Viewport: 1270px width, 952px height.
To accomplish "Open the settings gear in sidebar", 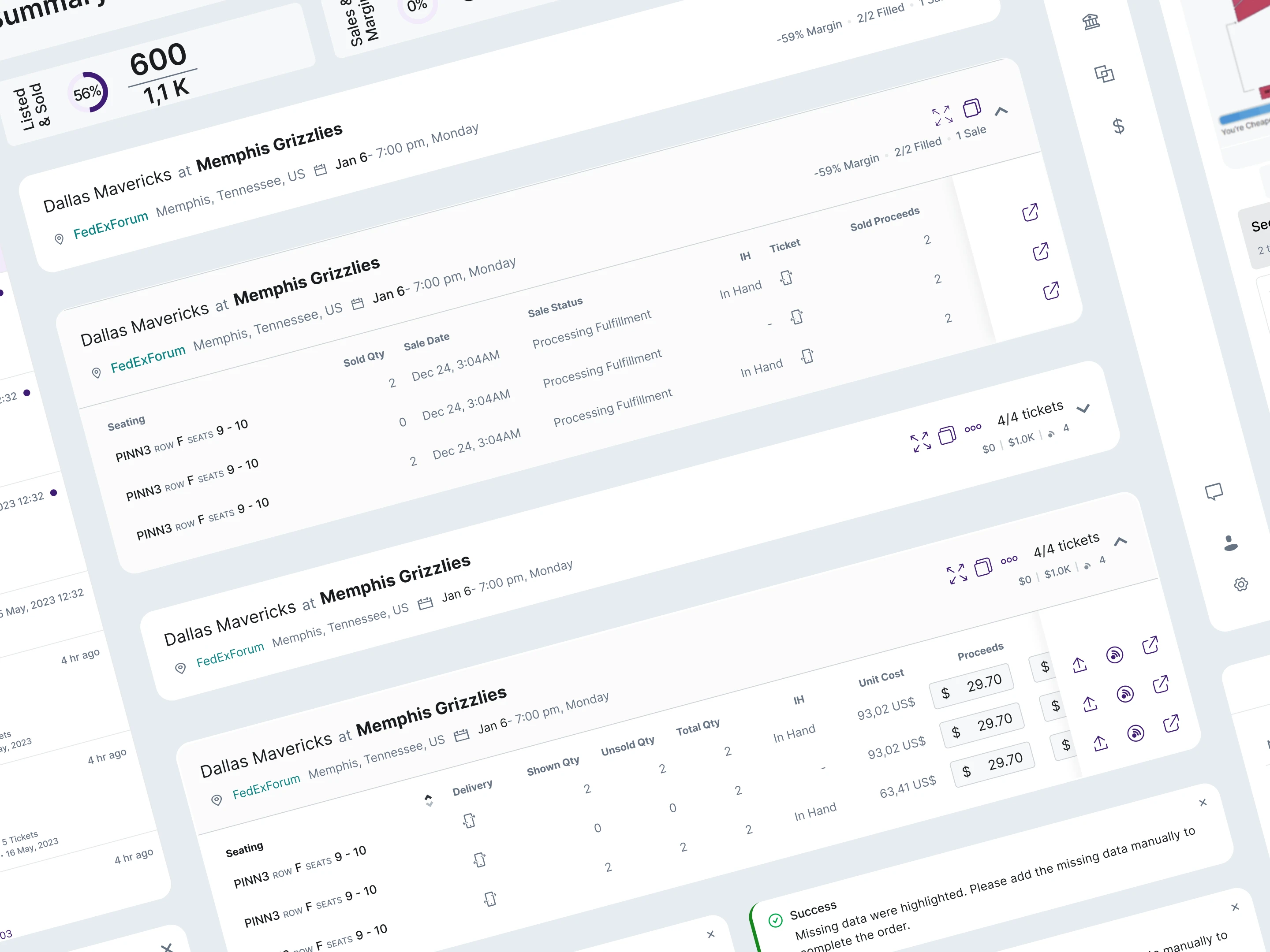I will click(1241, 584).
